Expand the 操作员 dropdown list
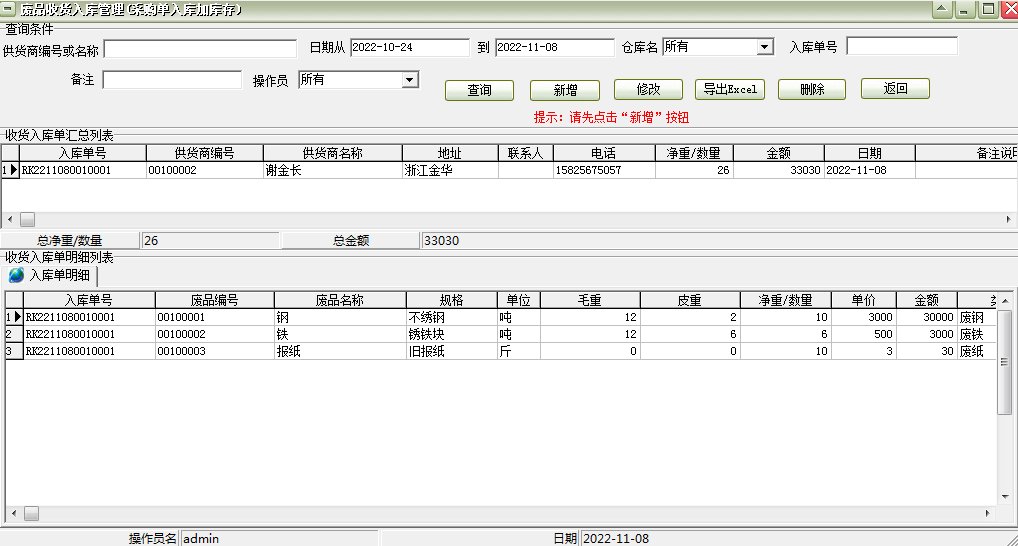The image size is (1018, 546). [x=410, y=80]
